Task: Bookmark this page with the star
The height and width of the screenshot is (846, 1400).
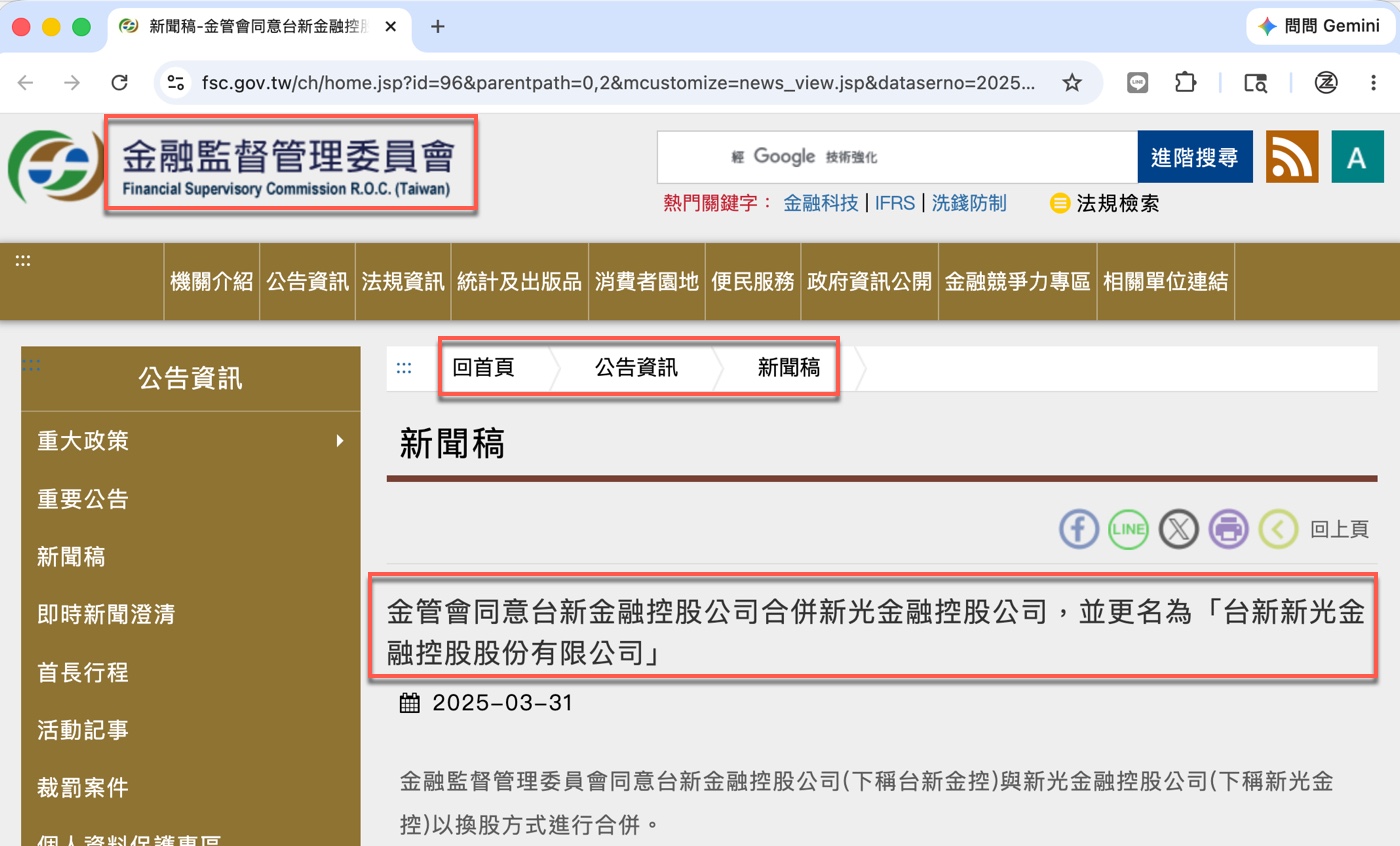Action: pyautogui.click(x=1072, y=83)
